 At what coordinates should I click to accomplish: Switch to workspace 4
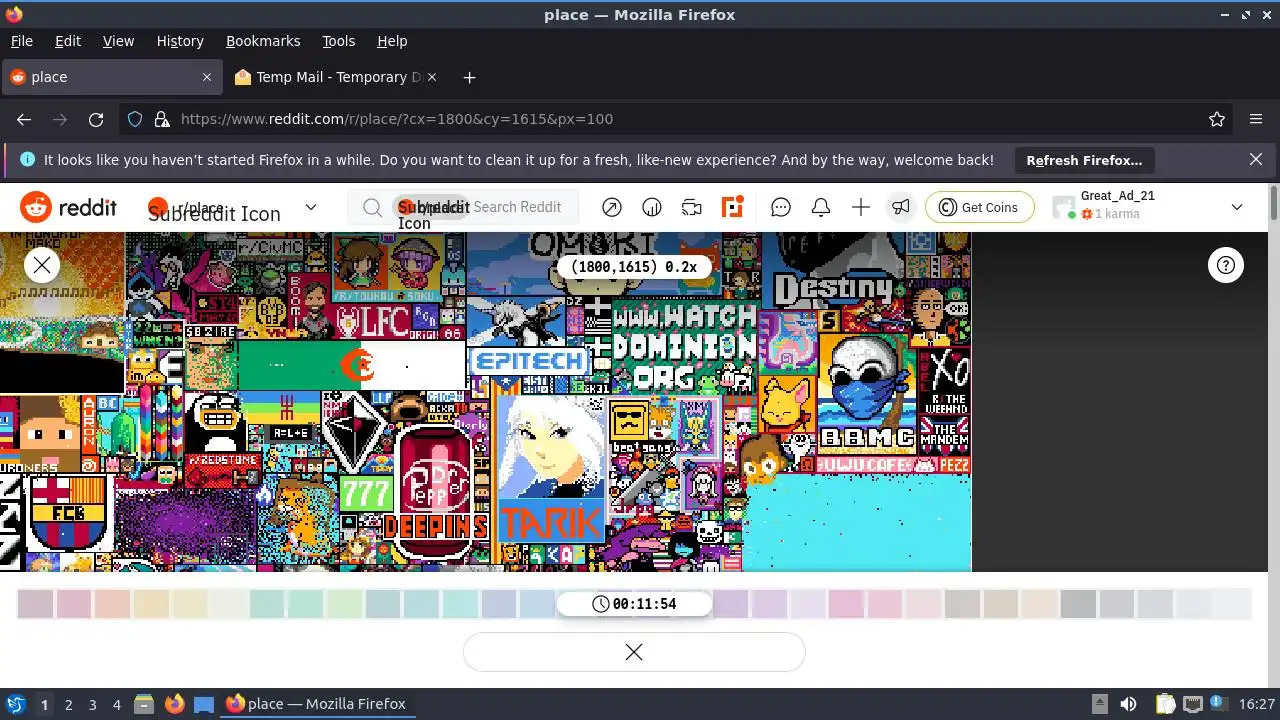(x=116, y=705)
